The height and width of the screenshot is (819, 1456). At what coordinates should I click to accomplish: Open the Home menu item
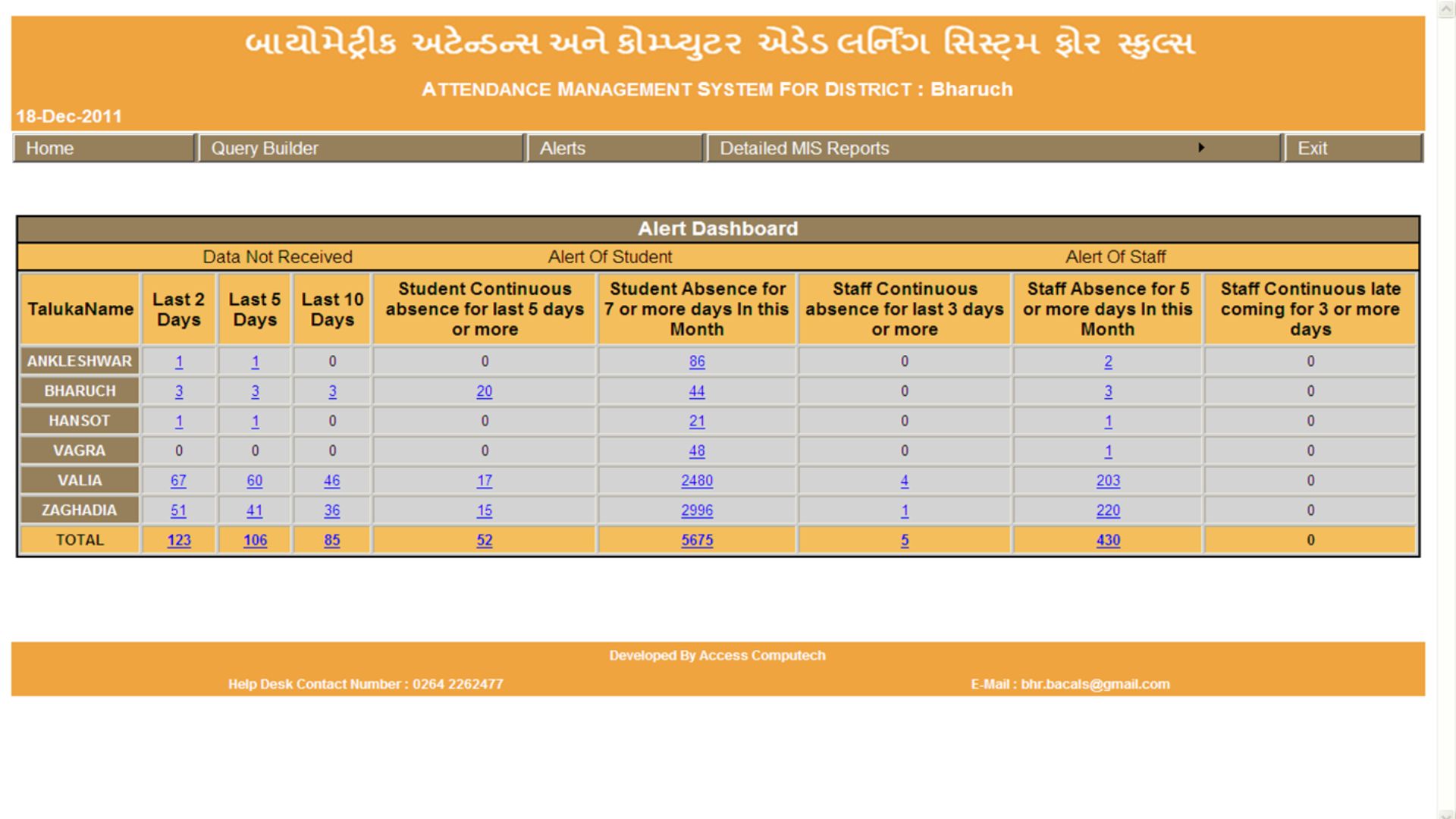50,149
